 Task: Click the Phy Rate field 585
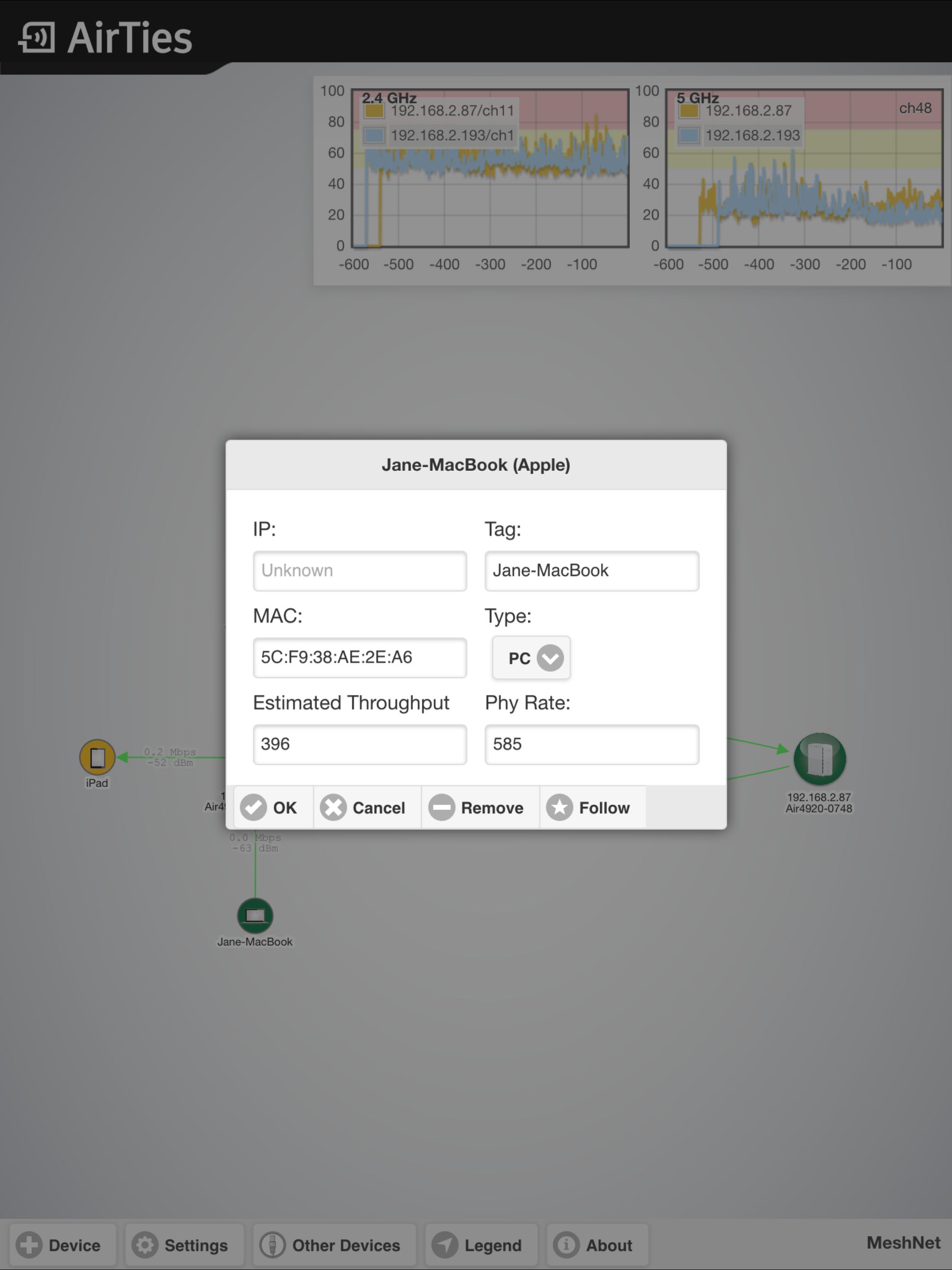pos(592,744)
